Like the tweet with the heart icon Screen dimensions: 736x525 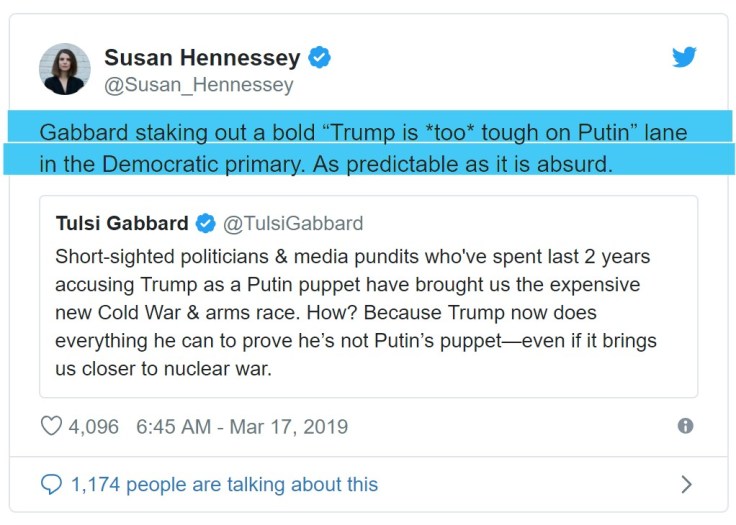(x=51, y=426)
